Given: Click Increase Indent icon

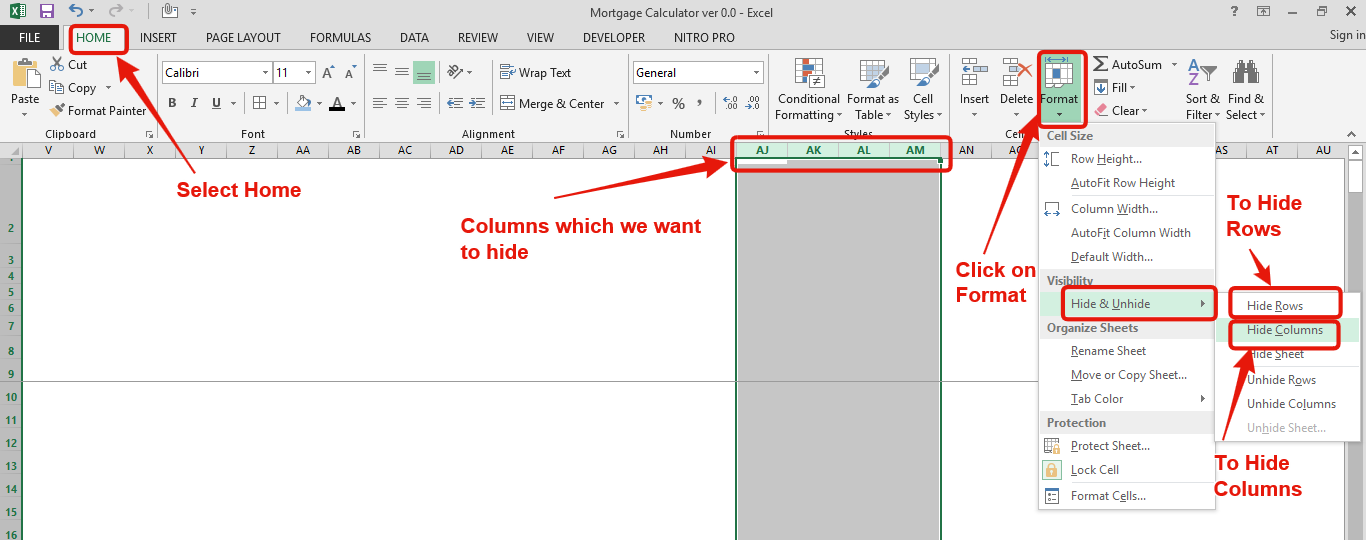Looking at the screenshot, I should pyautogui.click(x=477, y=103).
